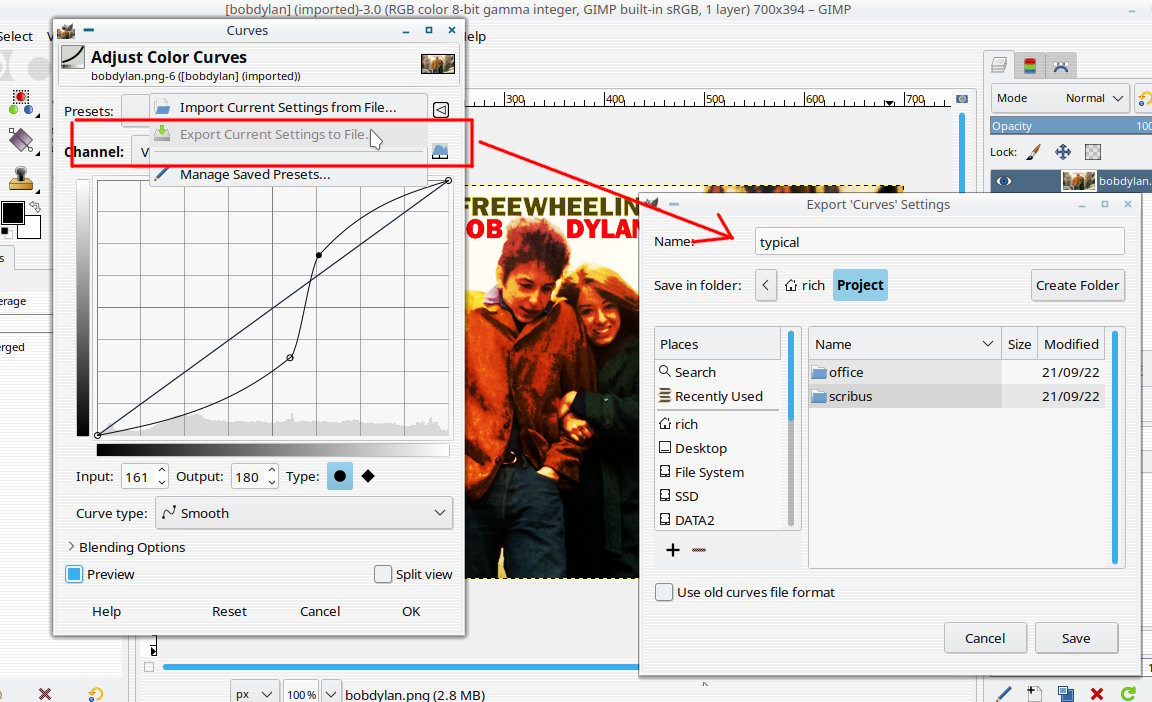Toggle lock position and size icon
This screenshot has width=1152, height=702.
point(1063,152)
